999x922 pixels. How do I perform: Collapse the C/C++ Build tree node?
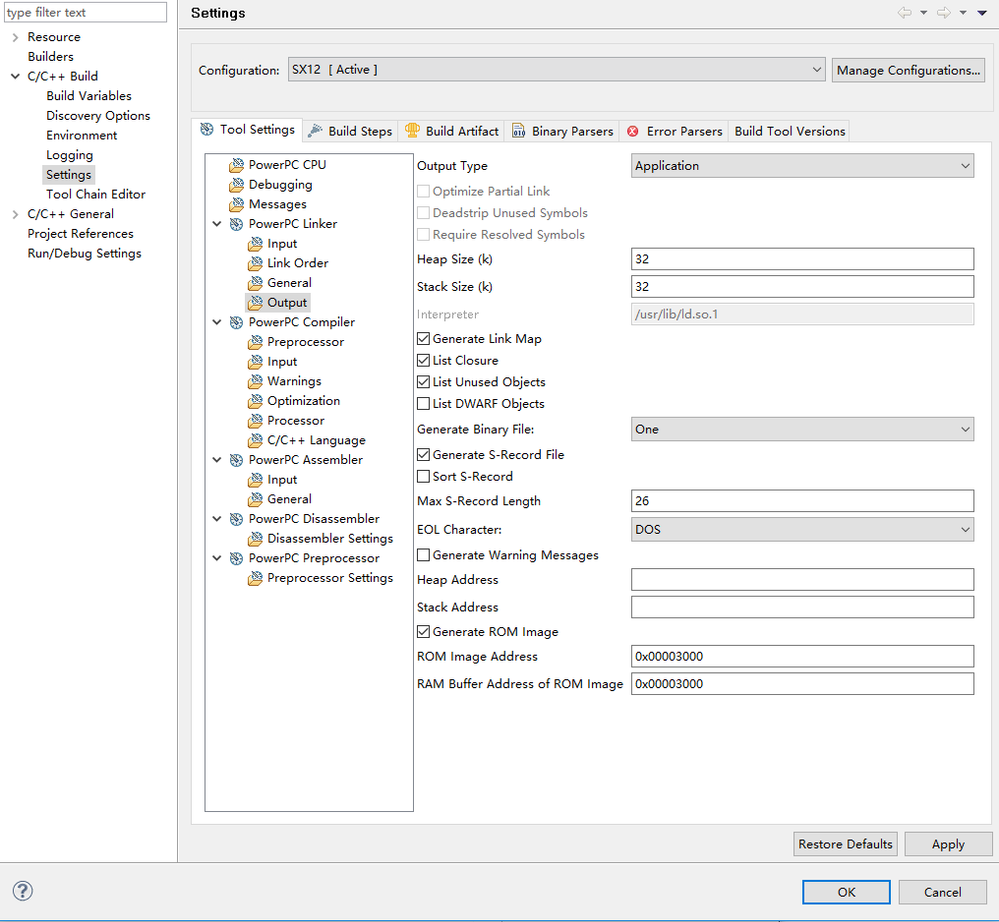(15, 76)
